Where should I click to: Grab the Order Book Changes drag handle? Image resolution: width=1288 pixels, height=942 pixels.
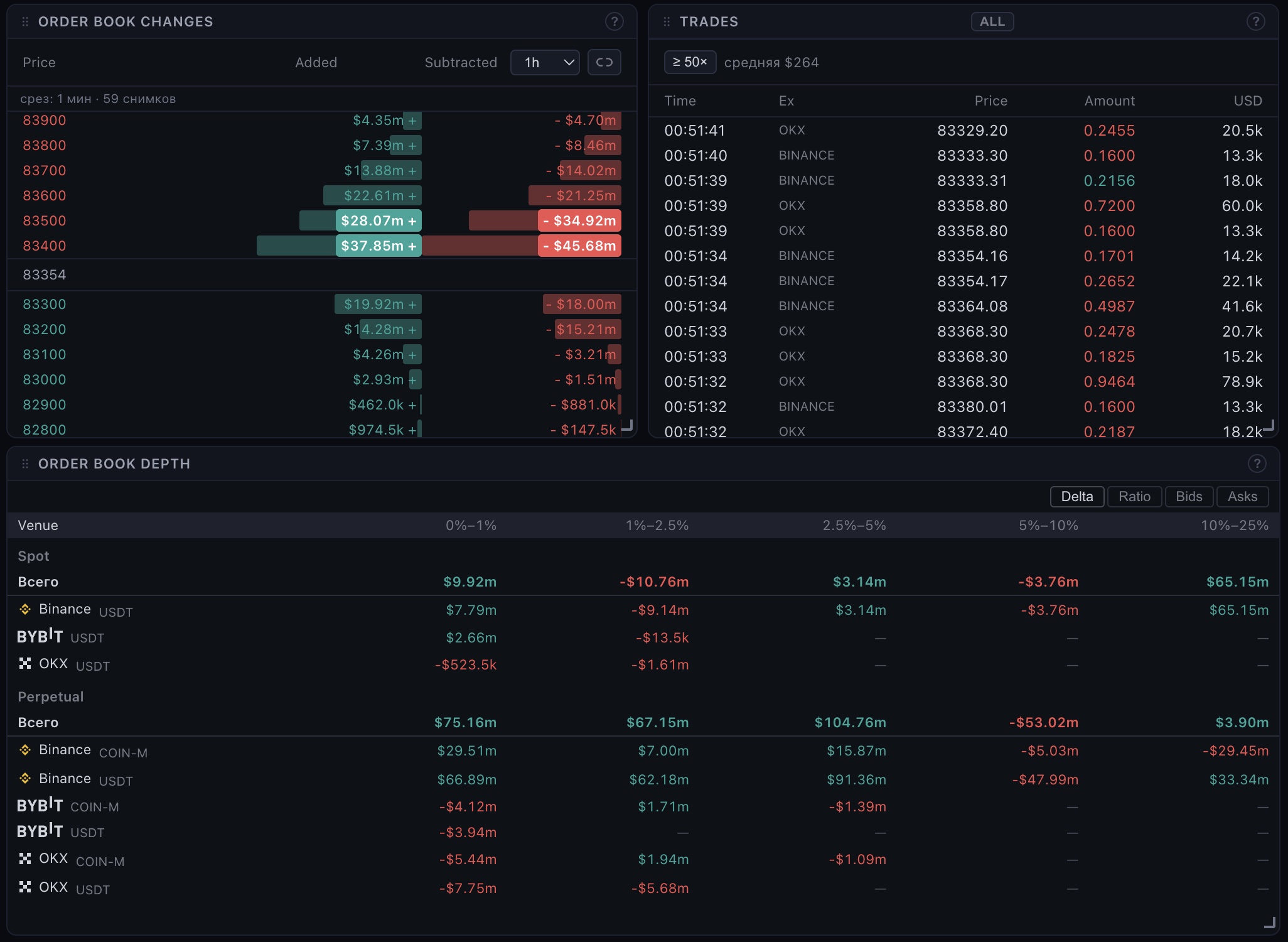click(x=25, y=22)
